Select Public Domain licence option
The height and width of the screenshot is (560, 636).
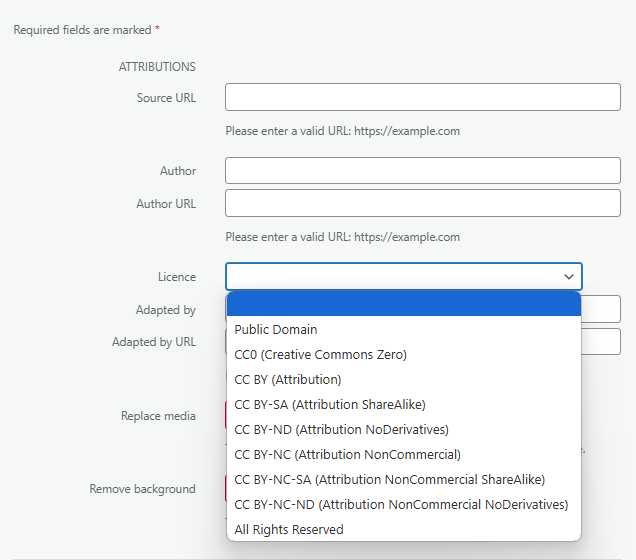(x=404, y=329)
